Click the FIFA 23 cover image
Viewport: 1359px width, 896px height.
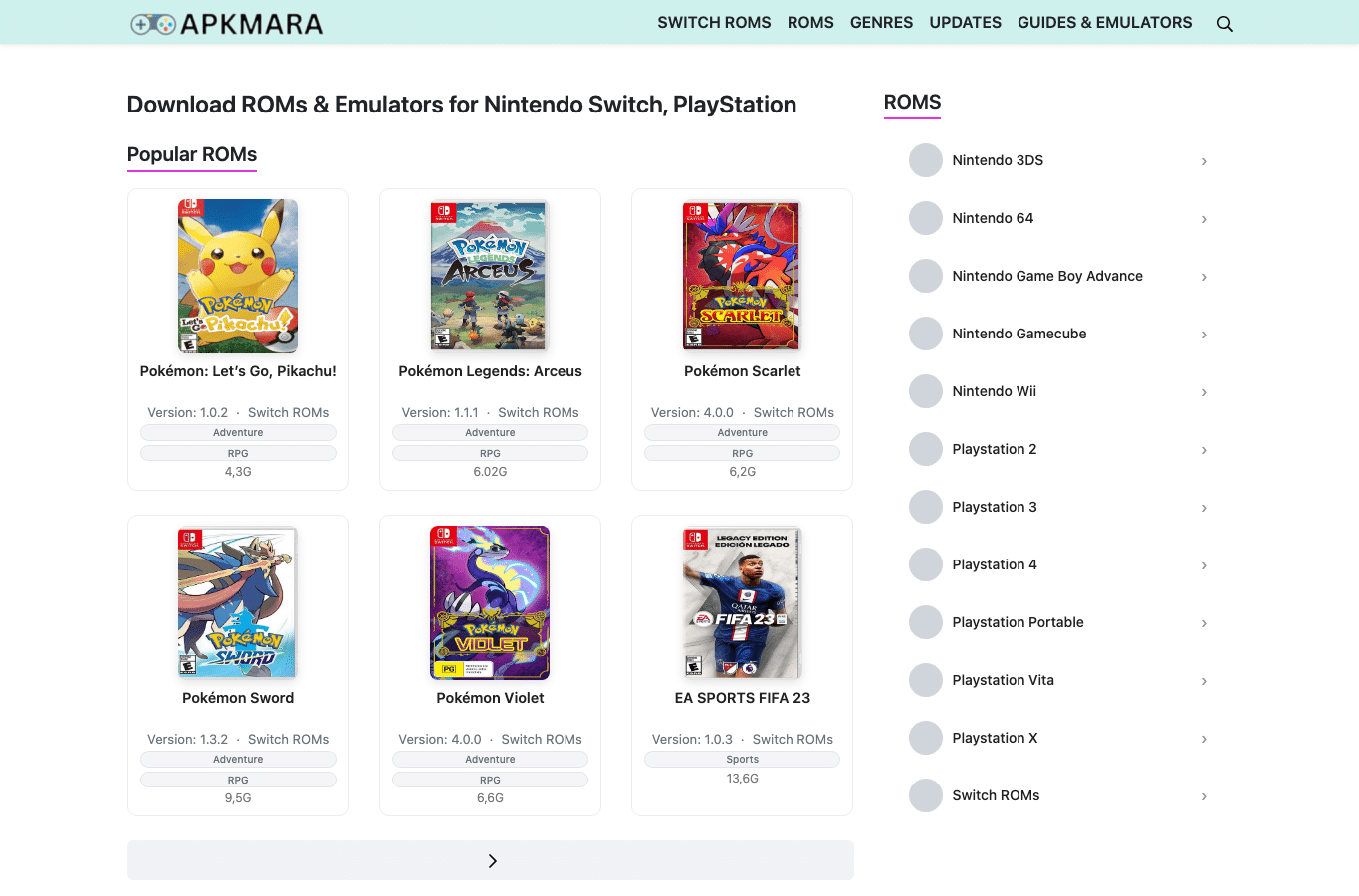coord(742,602)
